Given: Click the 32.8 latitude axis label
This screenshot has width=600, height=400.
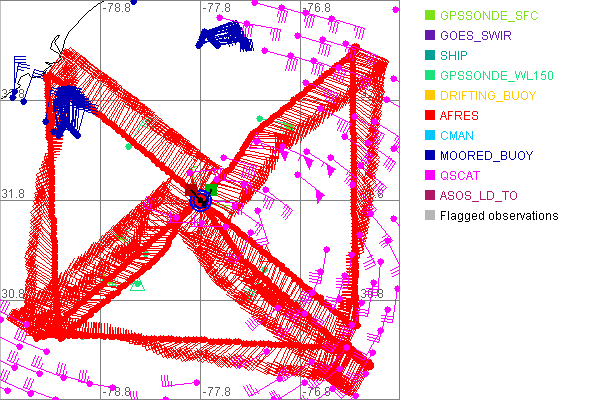Looking at the screenshot, I should pyautogui.click(x=12, y=93).
